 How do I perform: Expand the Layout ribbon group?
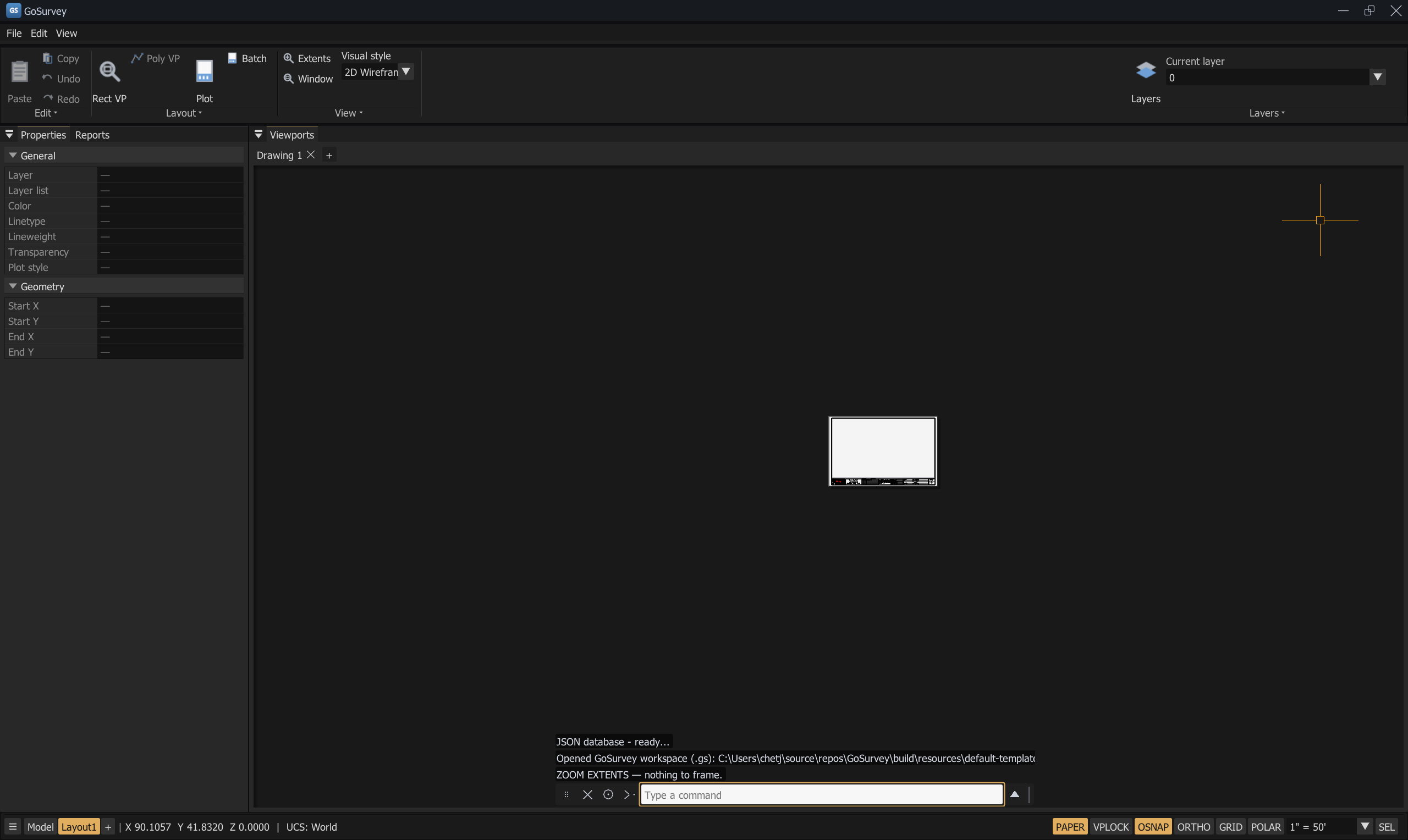tap(184, 113)
